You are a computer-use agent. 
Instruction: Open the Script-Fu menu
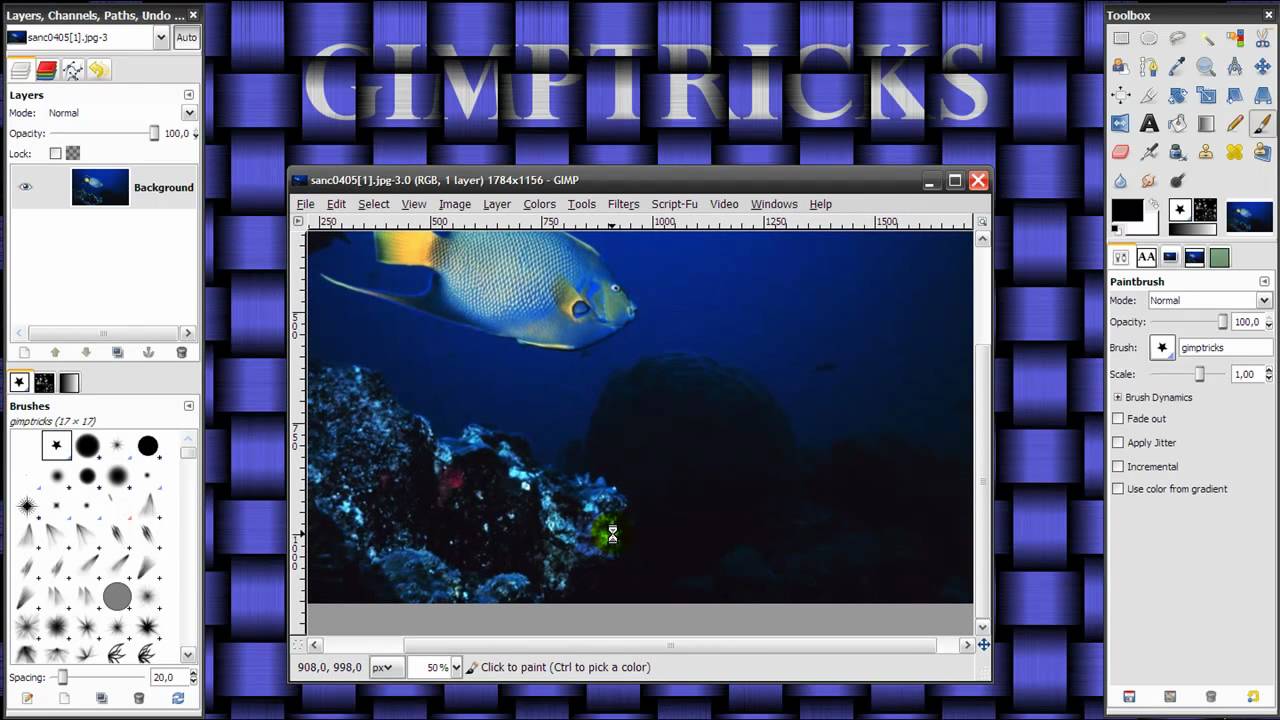[x=674, y=204]
